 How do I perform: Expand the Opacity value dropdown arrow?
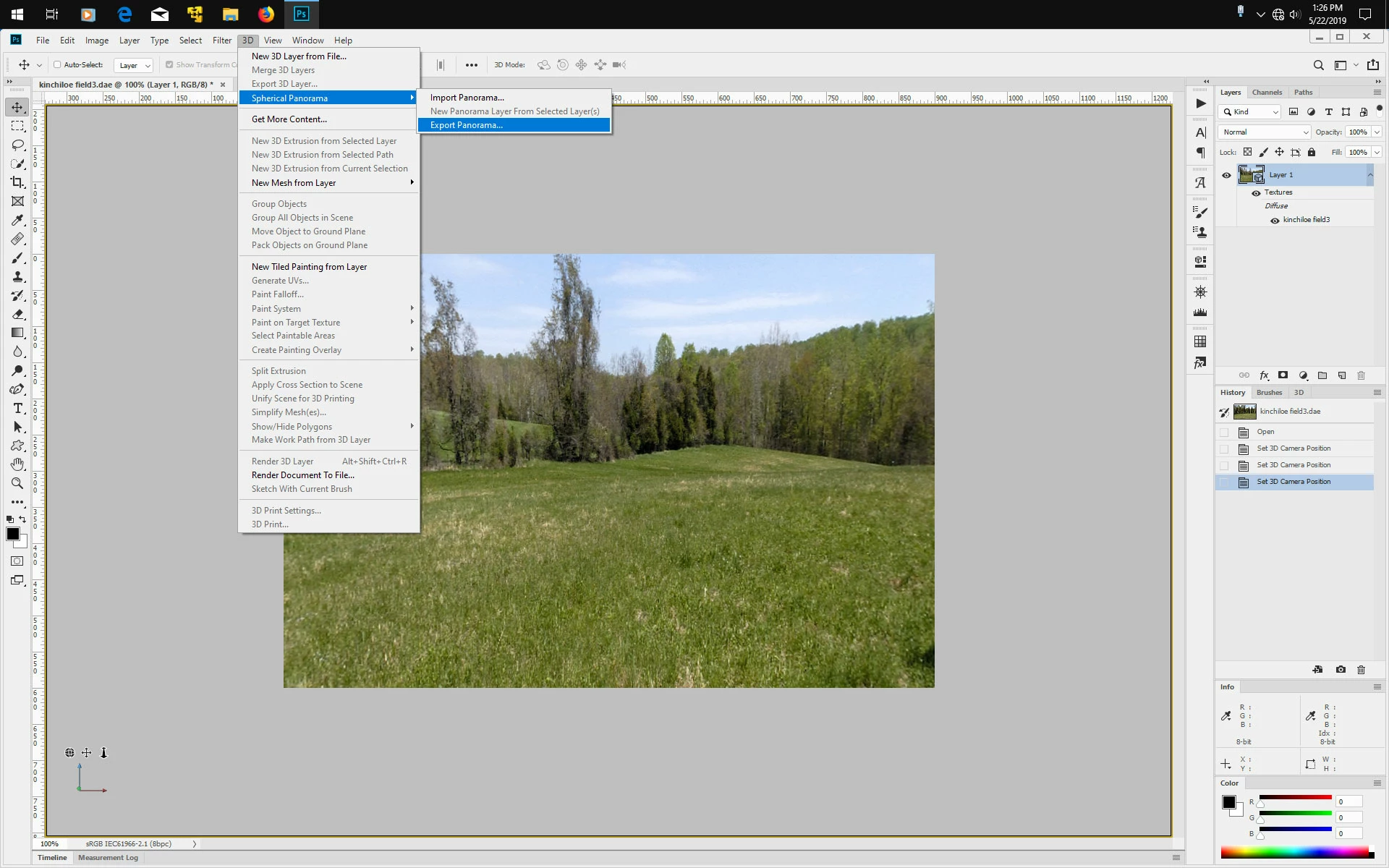[x=1377, y=132]
